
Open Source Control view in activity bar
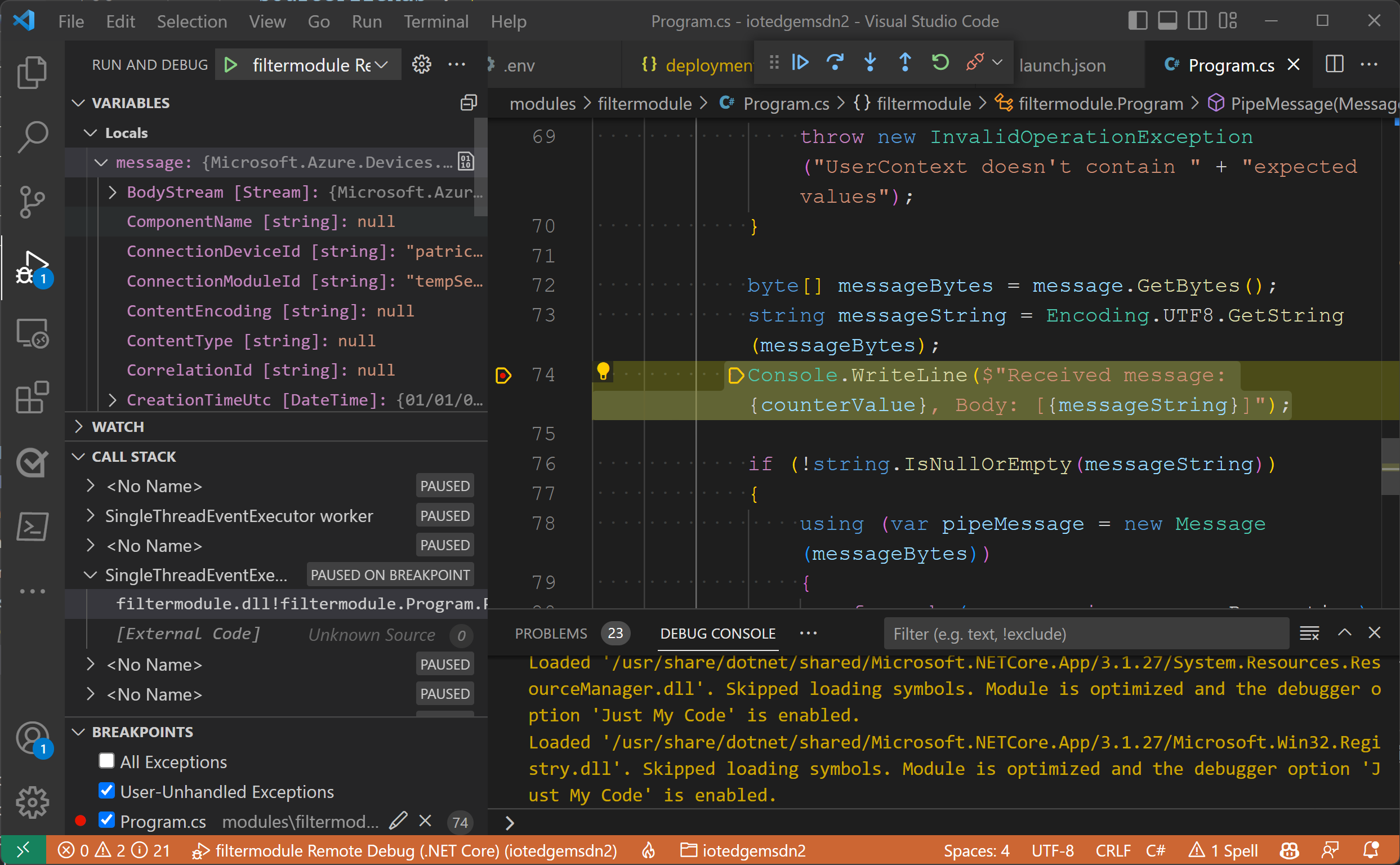pyautogui.click(x=32, y=202)
